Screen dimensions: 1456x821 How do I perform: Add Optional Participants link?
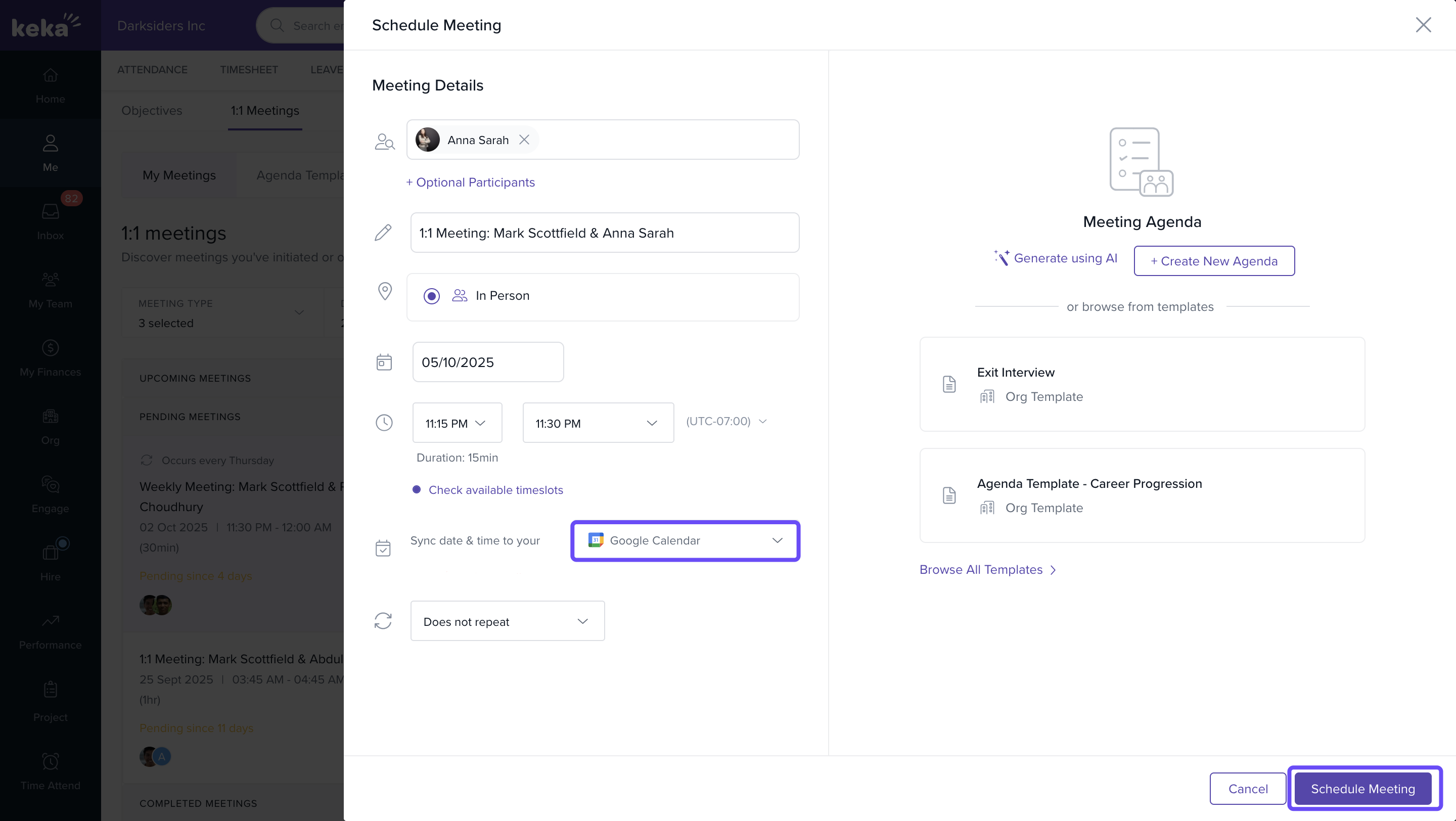[x=470, y=183]
